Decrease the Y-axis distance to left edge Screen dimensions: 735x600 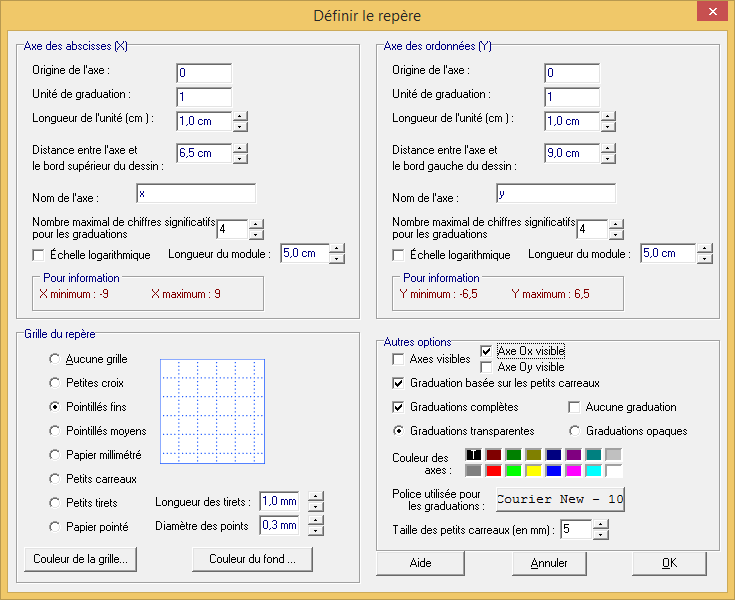(608, 158)
